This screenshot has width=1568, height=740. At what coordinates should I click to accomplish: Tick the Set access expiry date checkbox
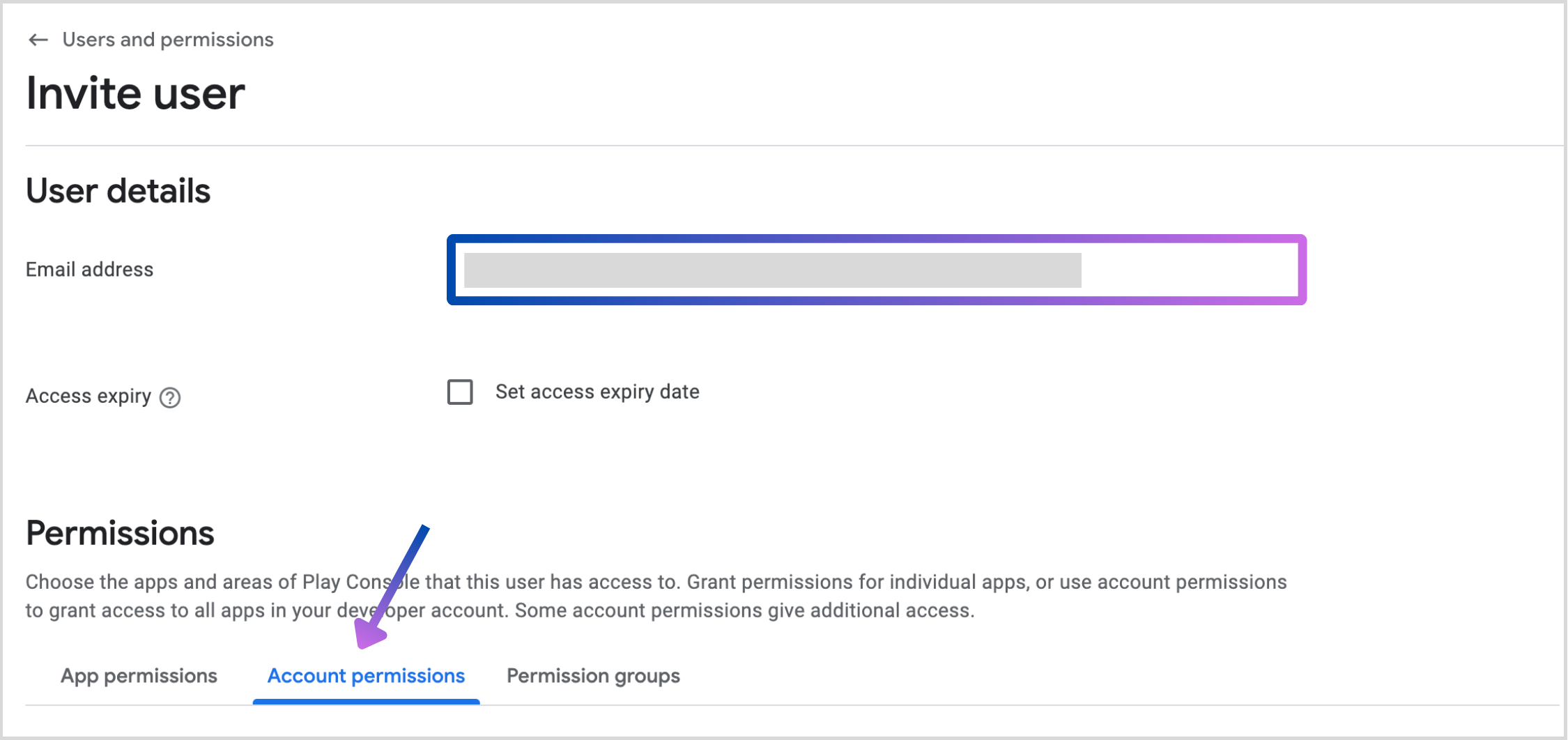coord(460,392)
